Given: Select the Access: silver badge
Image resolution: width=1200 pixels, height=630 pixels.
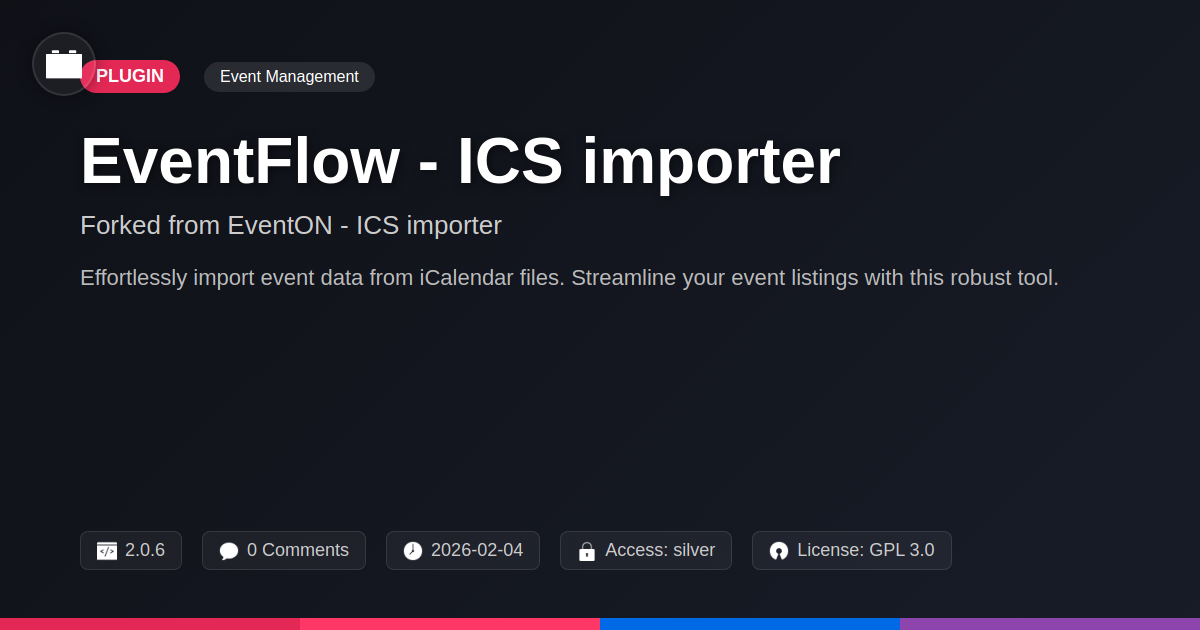Looking at the screenshot, I should (659, 550).
